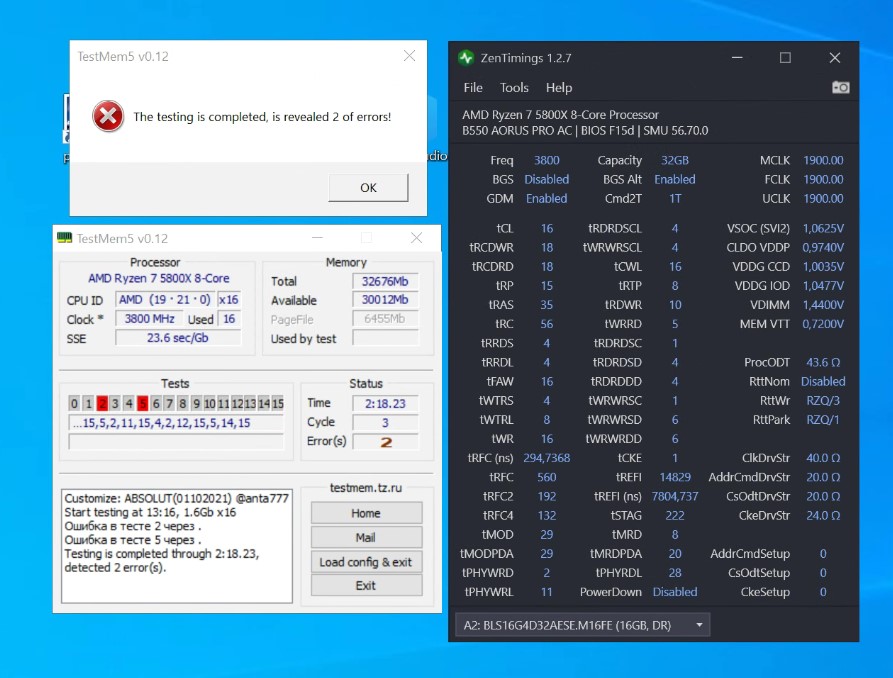Minimize the ZenTimings window
Viewport: 893px width, 678px height.
point(737,58)
